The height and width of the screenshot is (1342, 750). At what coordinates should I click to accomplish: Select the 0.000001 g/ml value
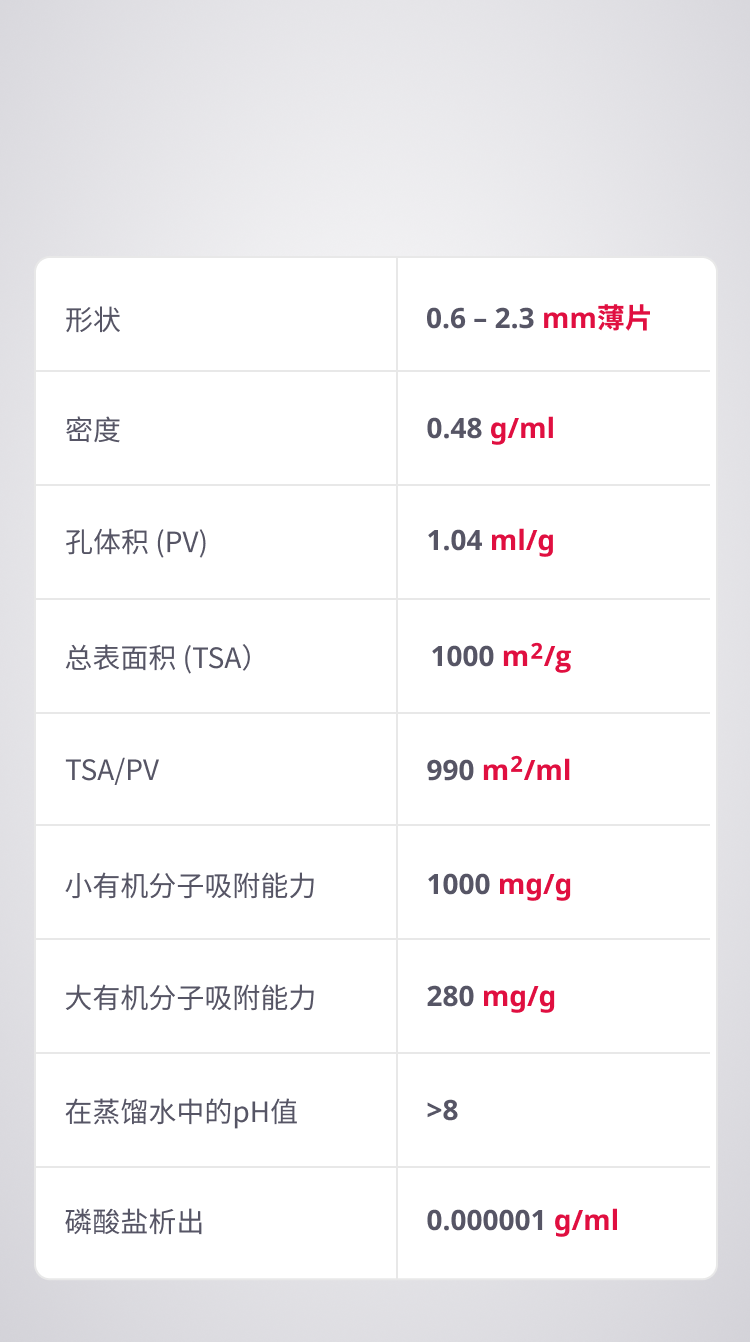point(522,1221)
